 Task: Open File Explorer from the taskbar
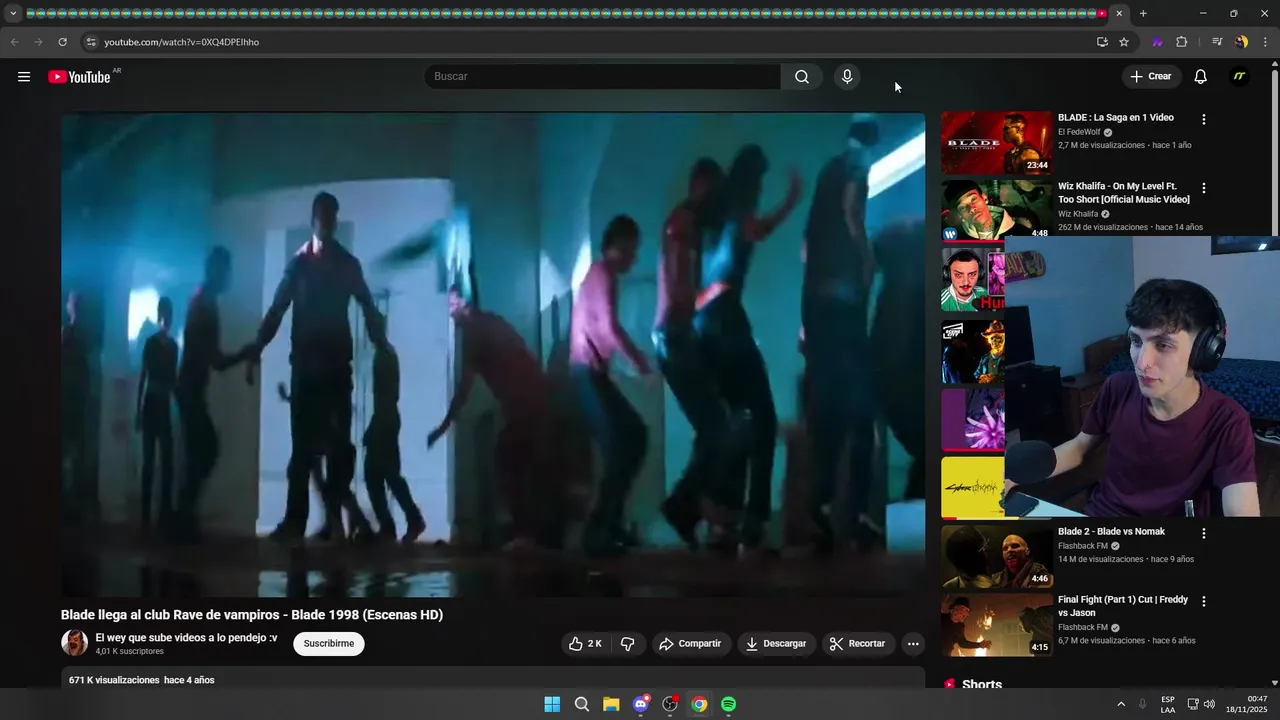coord(611,704)
